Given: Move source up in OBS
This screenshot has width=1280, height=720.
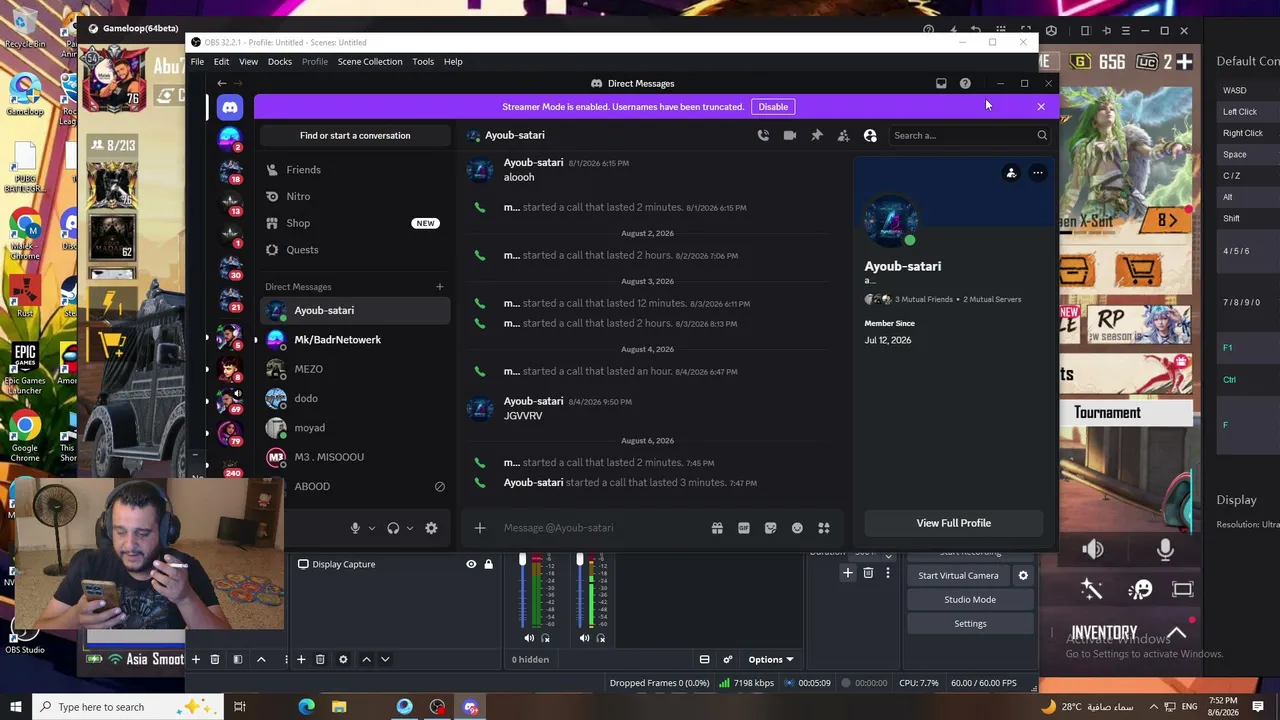Looking at the screenshot, I should tap(366, 659).
